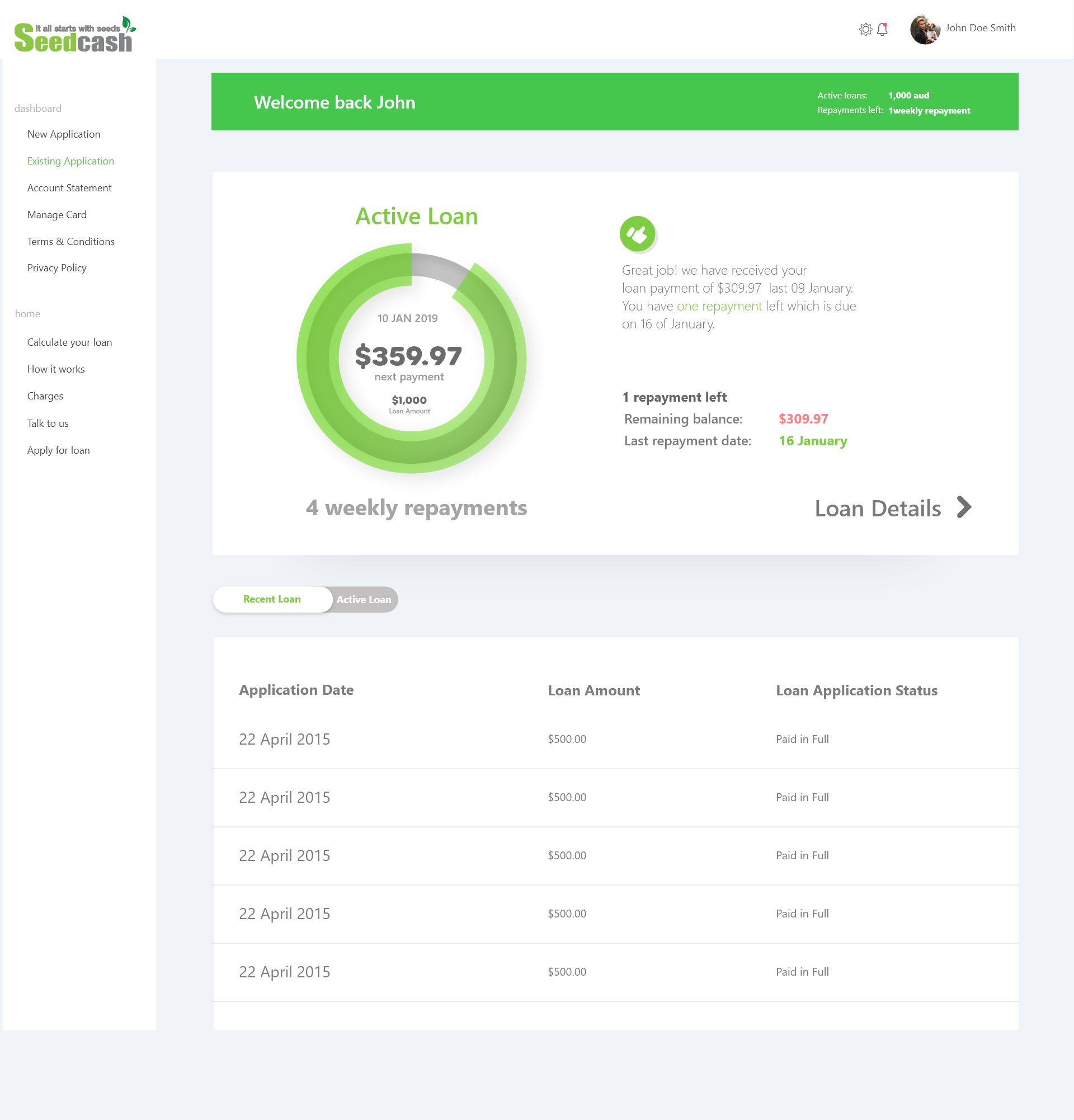Click the 1 repayment left heading
1074x1120 pixels.
pyautogui.click(x=675, y=397)
